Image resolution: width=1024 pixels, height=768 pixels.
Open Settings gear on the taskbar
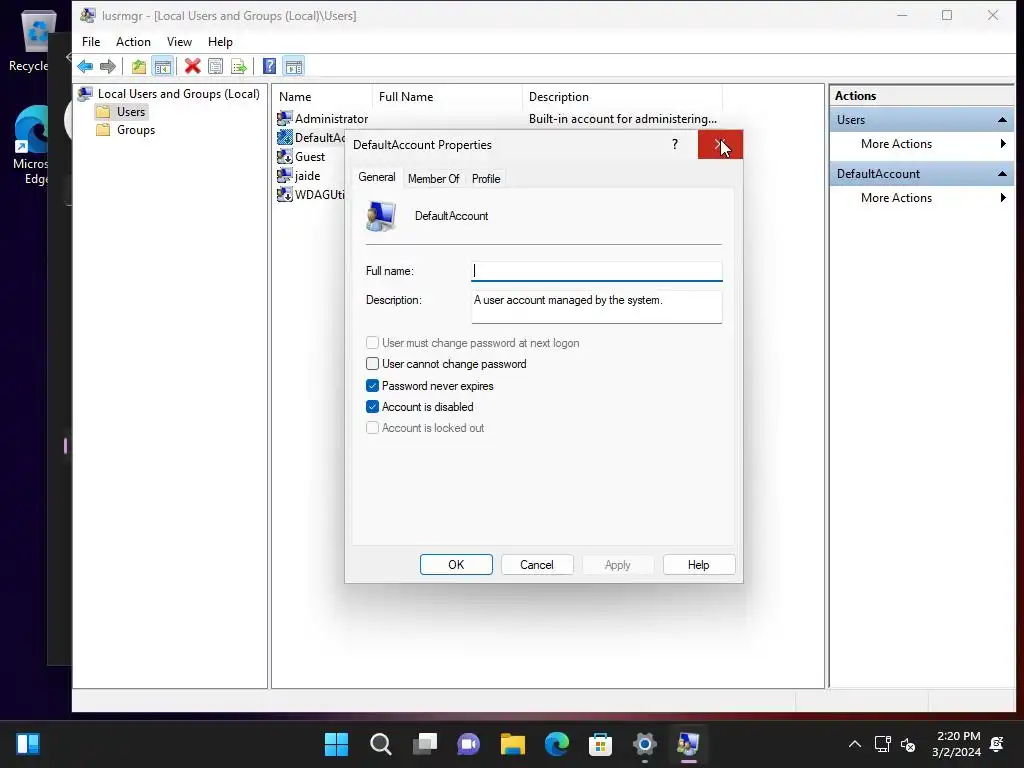(644, 744)
